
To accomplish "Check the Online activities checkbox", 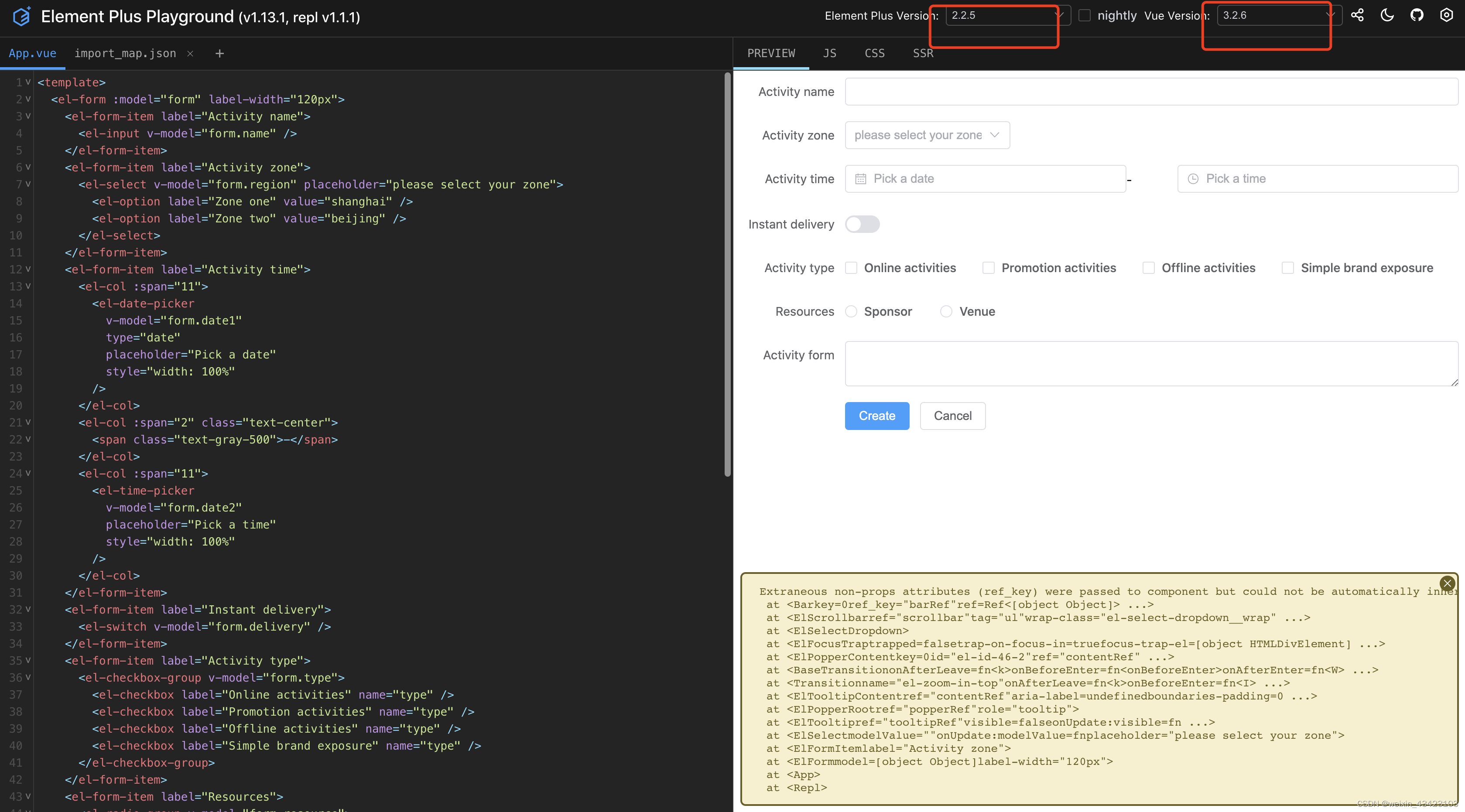I will point(851,268).
